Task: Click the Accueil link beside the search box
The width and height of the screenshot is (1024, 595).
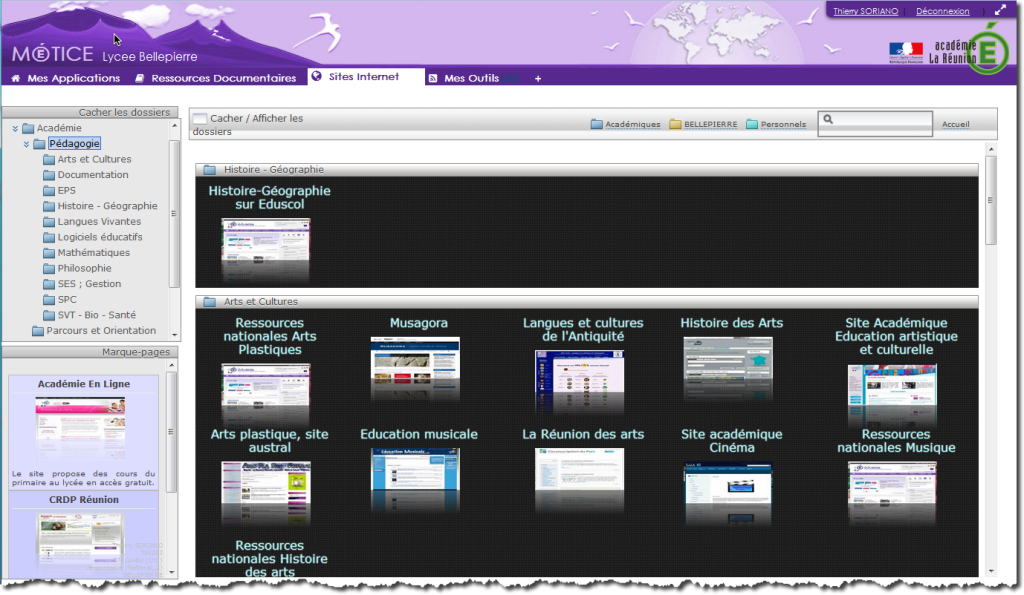Action: pyautogui.click(x=955, y=125)
